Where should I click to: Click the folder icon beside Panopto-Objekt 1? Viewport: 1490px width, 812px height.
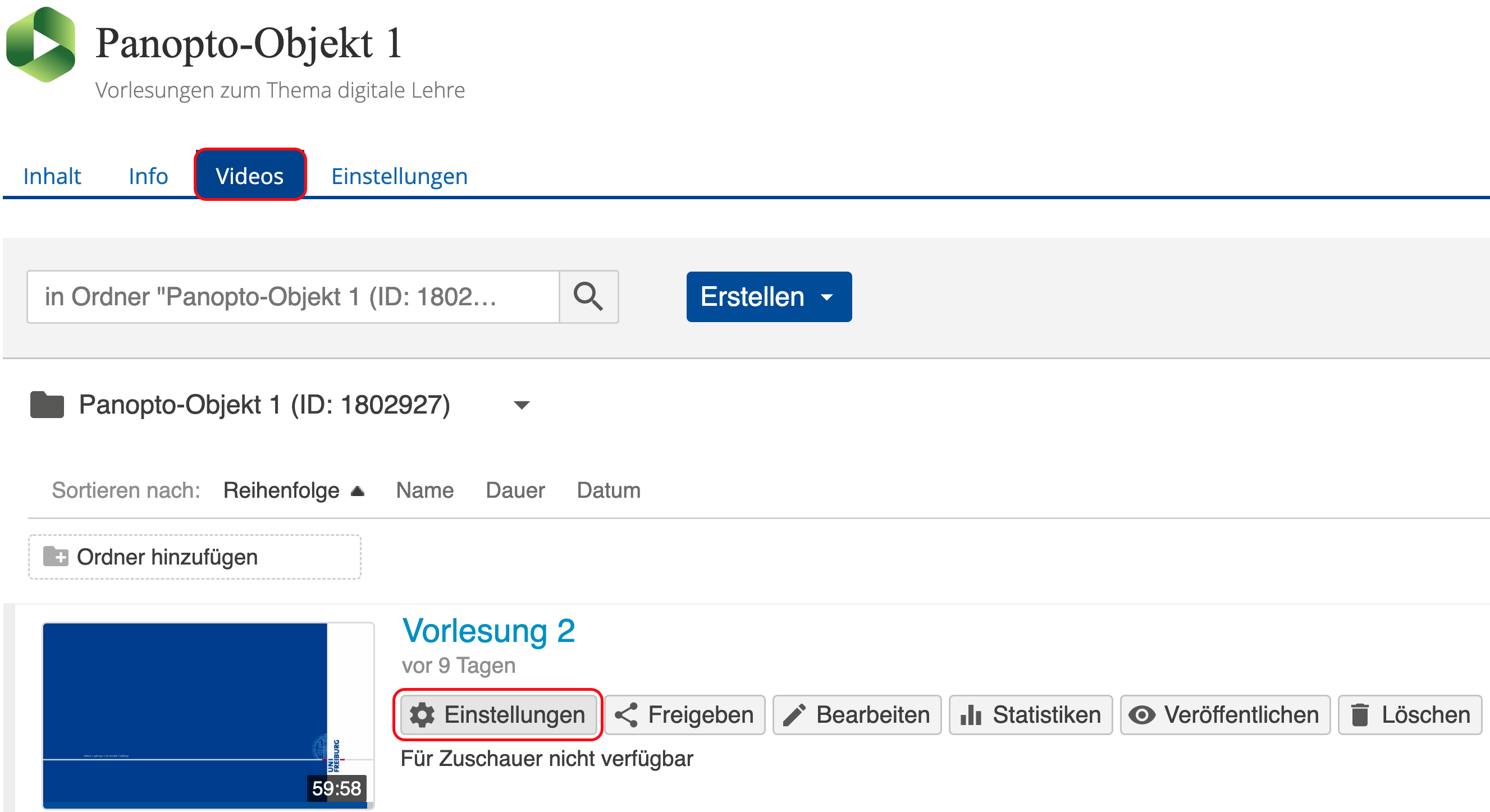coord(47,405)
